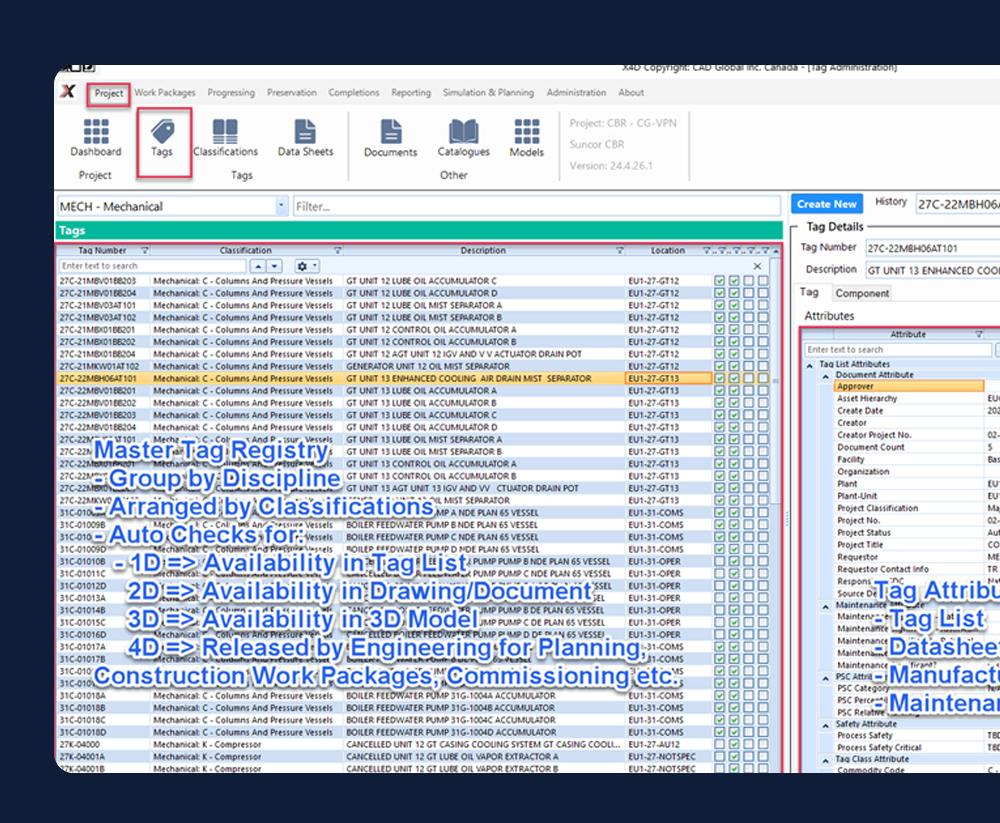1000x823 pixels.
Task: Collapse the Maintenance Attribute group
Action: (825, 605)
